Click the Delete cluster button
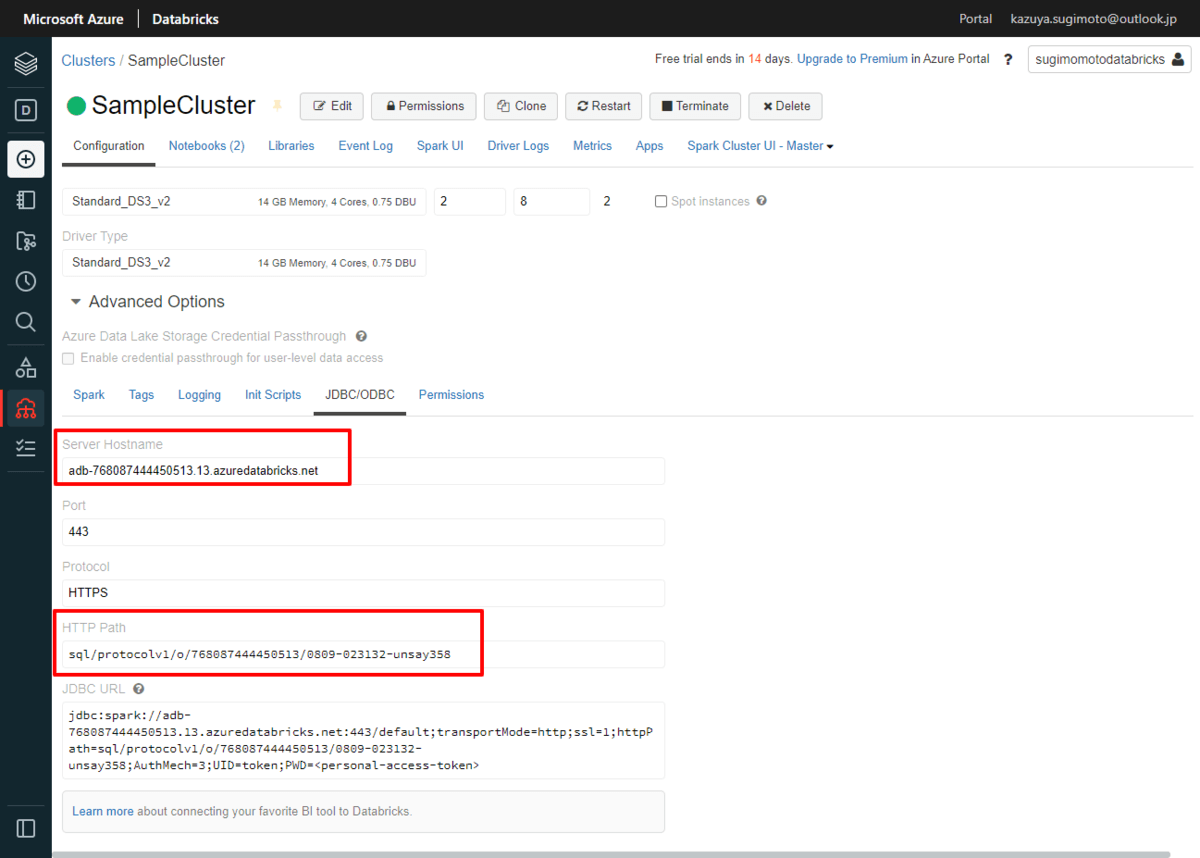Screen dimensions: 1200x858 pos(785,106)
